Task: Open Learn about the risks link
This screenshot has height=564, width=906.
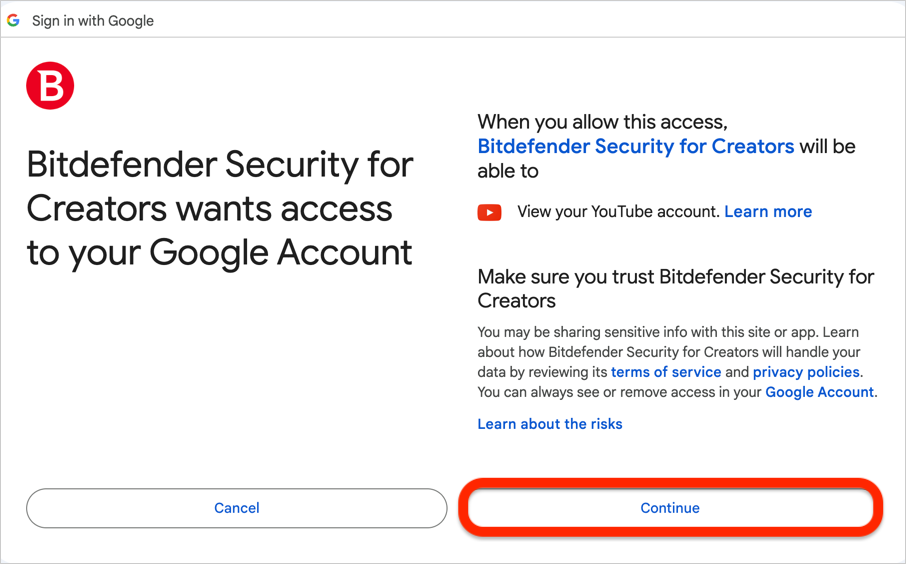Action: [549, 424]
